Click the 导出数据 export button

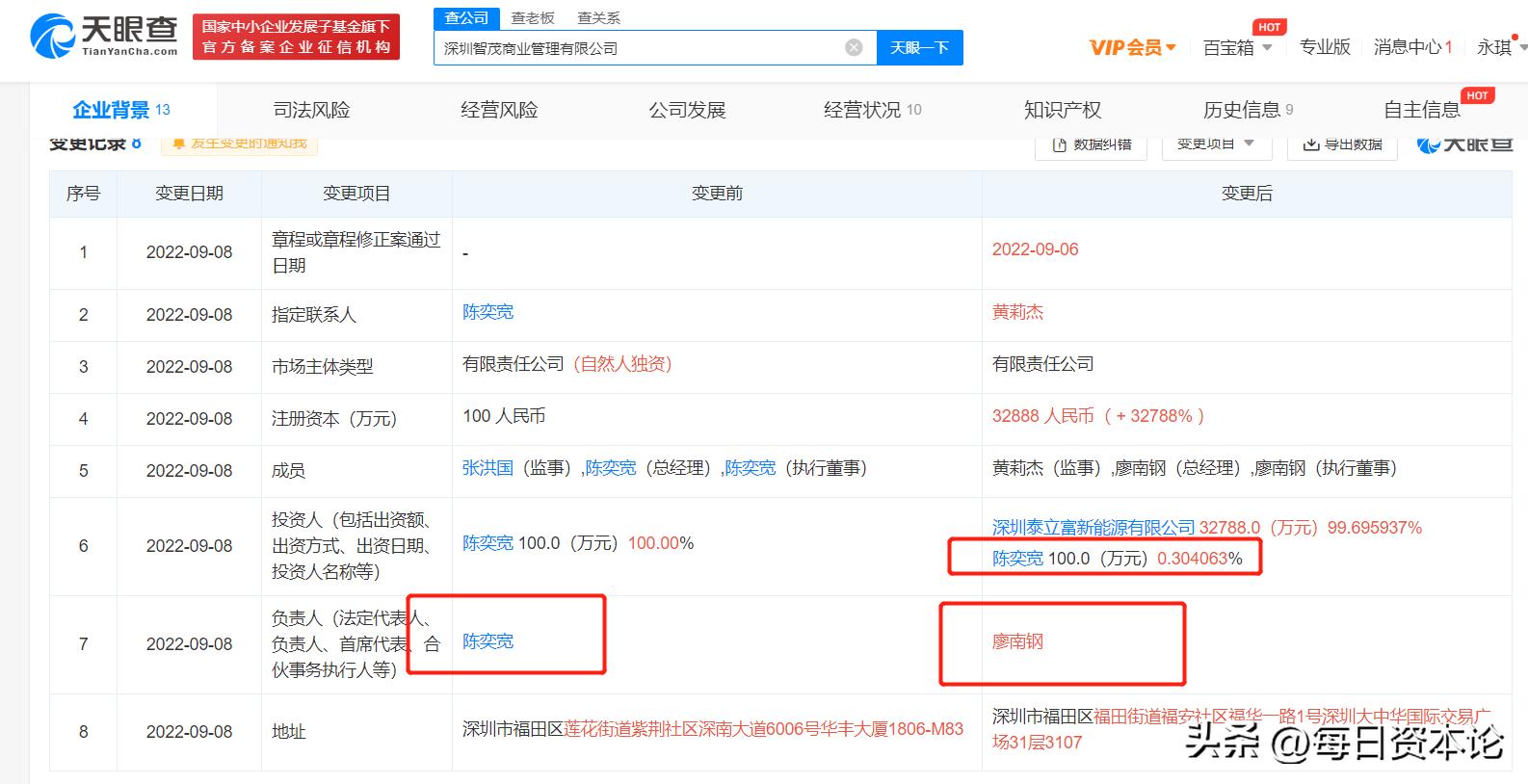point(1342,144)
